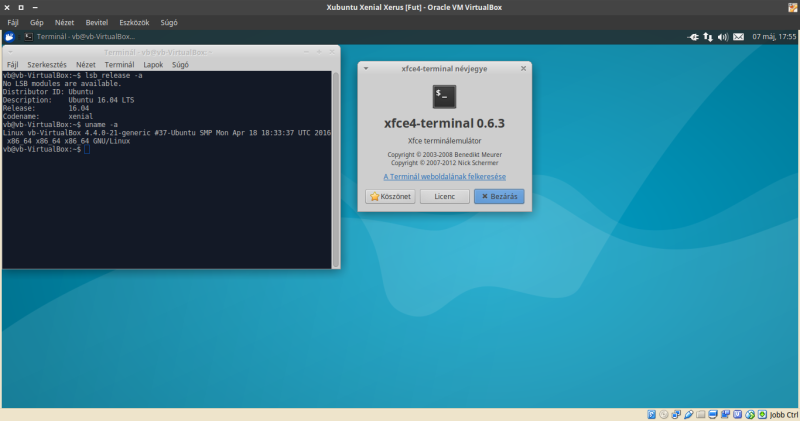Screen dimensions: 800x421
Task: Open the network up-down arrows indicator
Action: click(708, 37)
